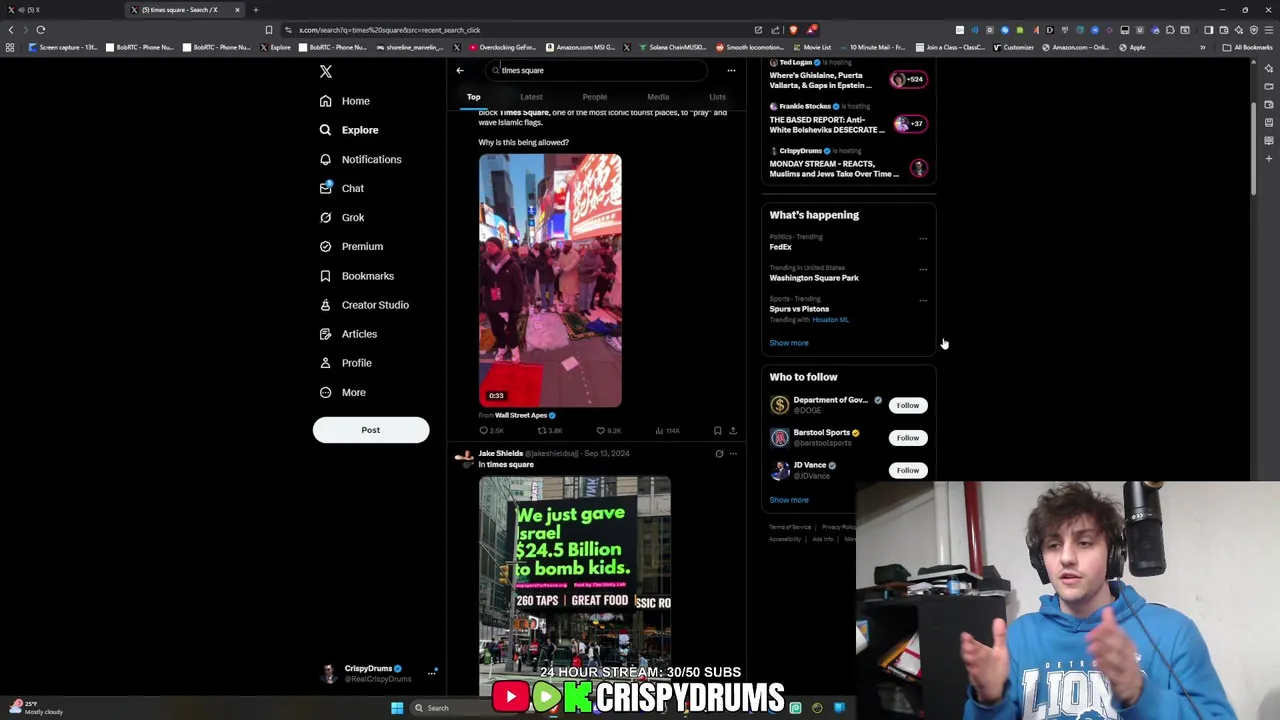
Task: Click the reply icon showing 2.5K
Action: (483, 431)
